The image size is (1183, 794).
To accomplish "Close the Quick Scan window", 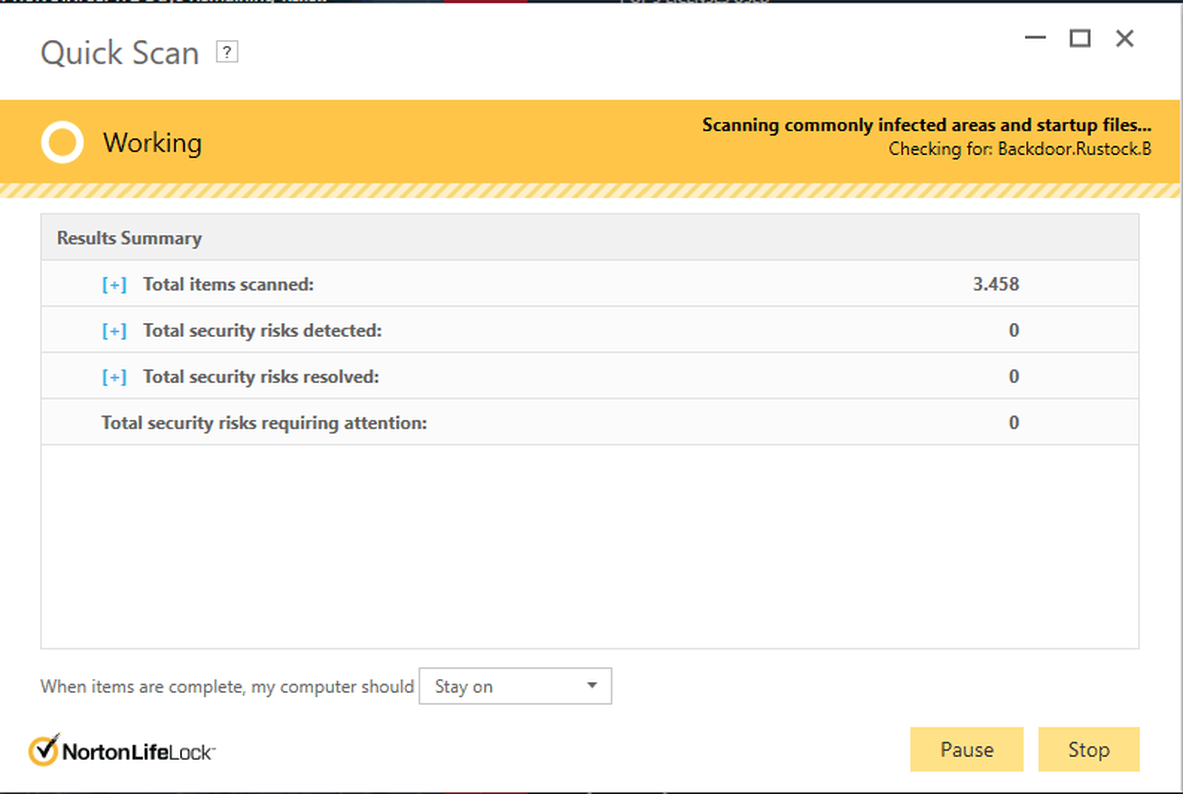I will 1125,39.
